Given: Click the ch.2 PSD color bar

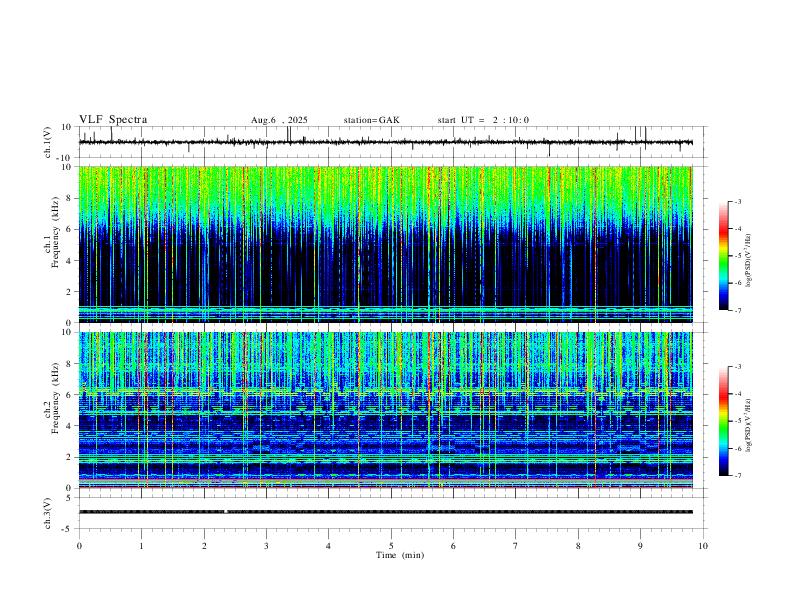Looking at the screenshot, I should 723,421.
